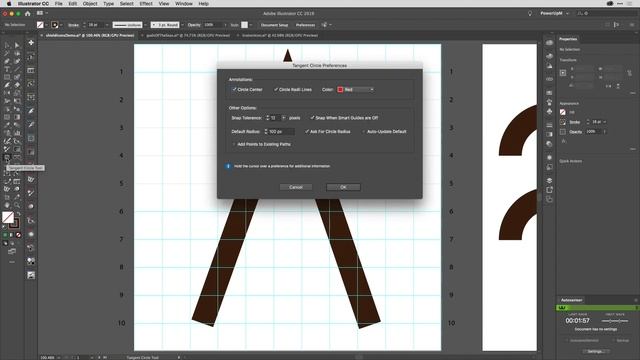This screenshot has height=360, width=640.
Task: Click the toolbar Fill color swatch
Action: tap(8, 217)
